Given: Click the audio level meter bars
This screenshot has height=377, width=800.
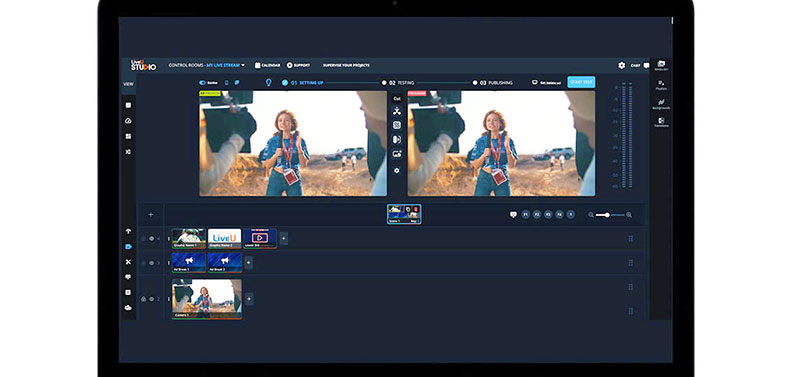Looking at the screenshot, I should tap(627, 135).
